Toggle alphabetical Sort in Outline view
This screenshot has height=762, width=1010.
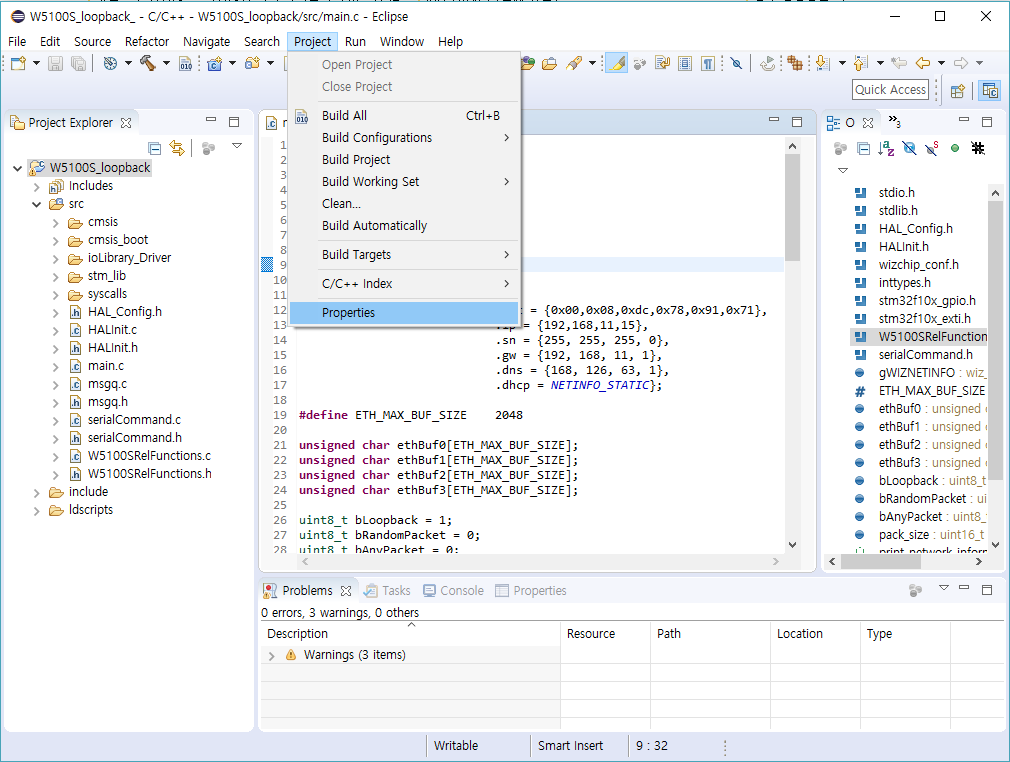coord(886,149)
